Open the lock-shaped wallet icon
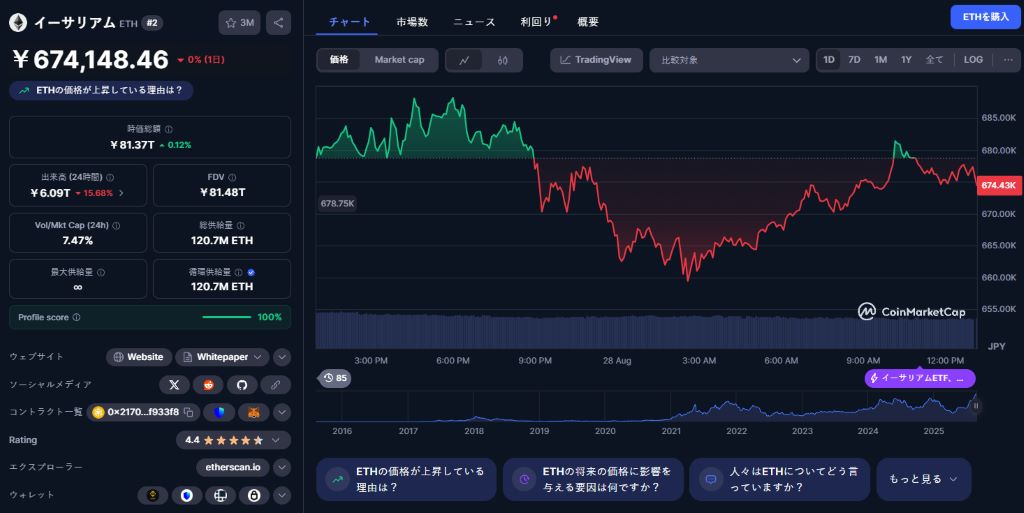 [x=254, y=495]
